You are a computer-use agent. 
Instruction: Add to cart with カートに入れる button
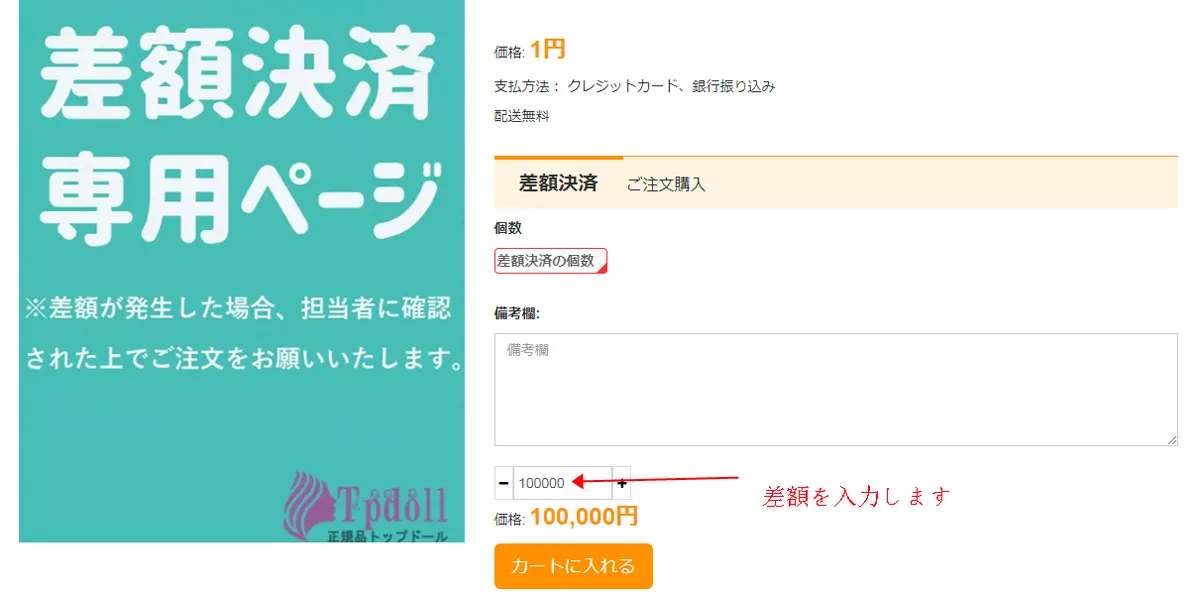(573, 566)
